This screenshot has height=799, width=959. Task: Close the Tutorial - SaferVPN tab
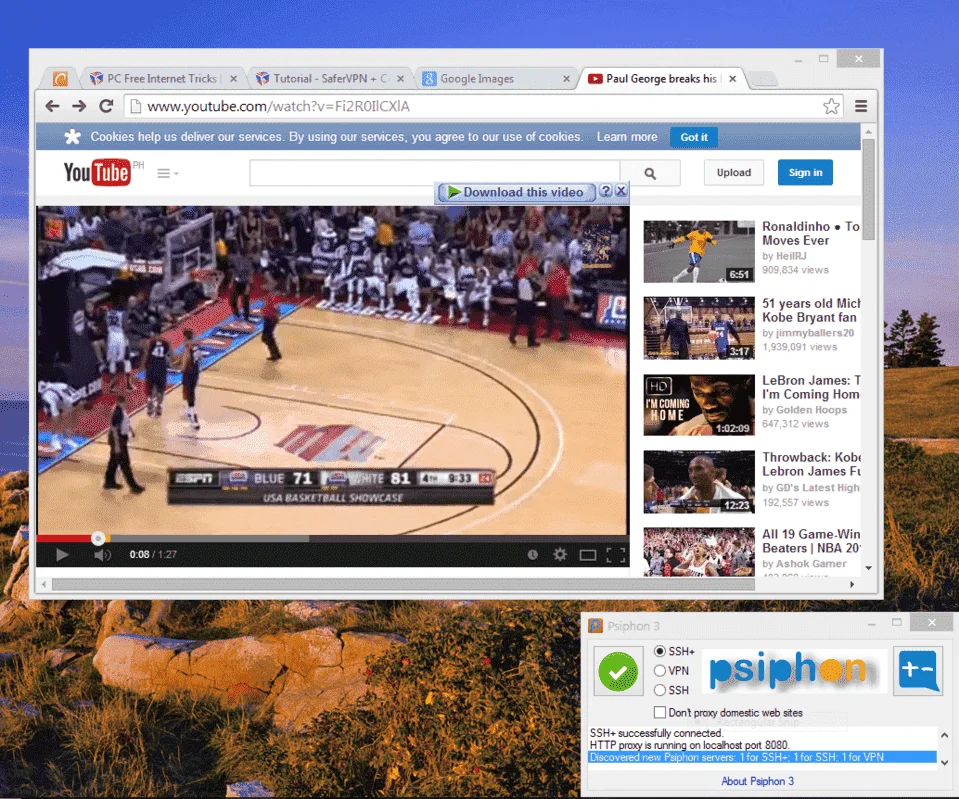coord(401,79)
